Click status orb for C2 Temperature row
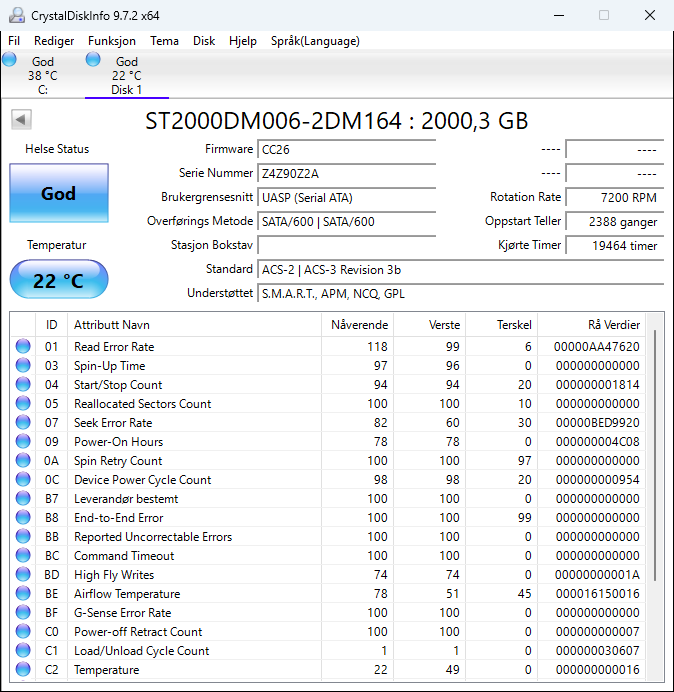Viewport: 674px width, 692px height. (23, 669)
